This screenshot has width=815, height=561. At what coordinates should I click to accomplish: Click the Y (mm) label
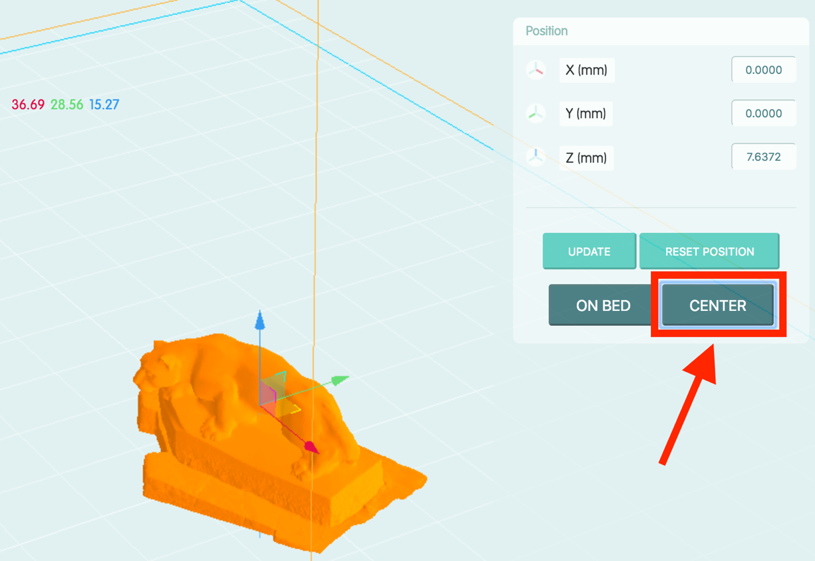pos(586,113)
